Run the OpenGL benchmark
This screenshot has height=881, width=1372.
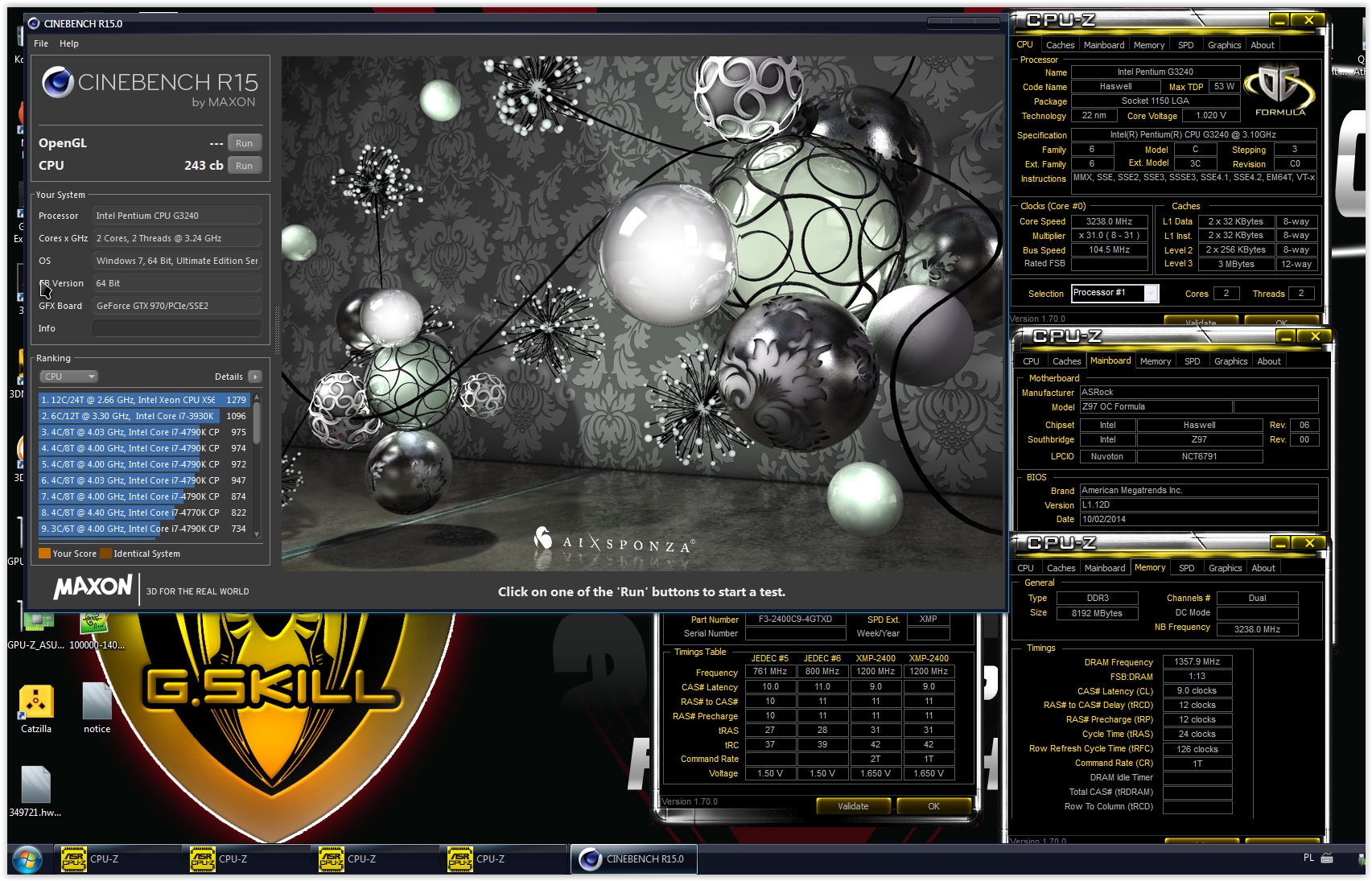click(x=244, y=143)
